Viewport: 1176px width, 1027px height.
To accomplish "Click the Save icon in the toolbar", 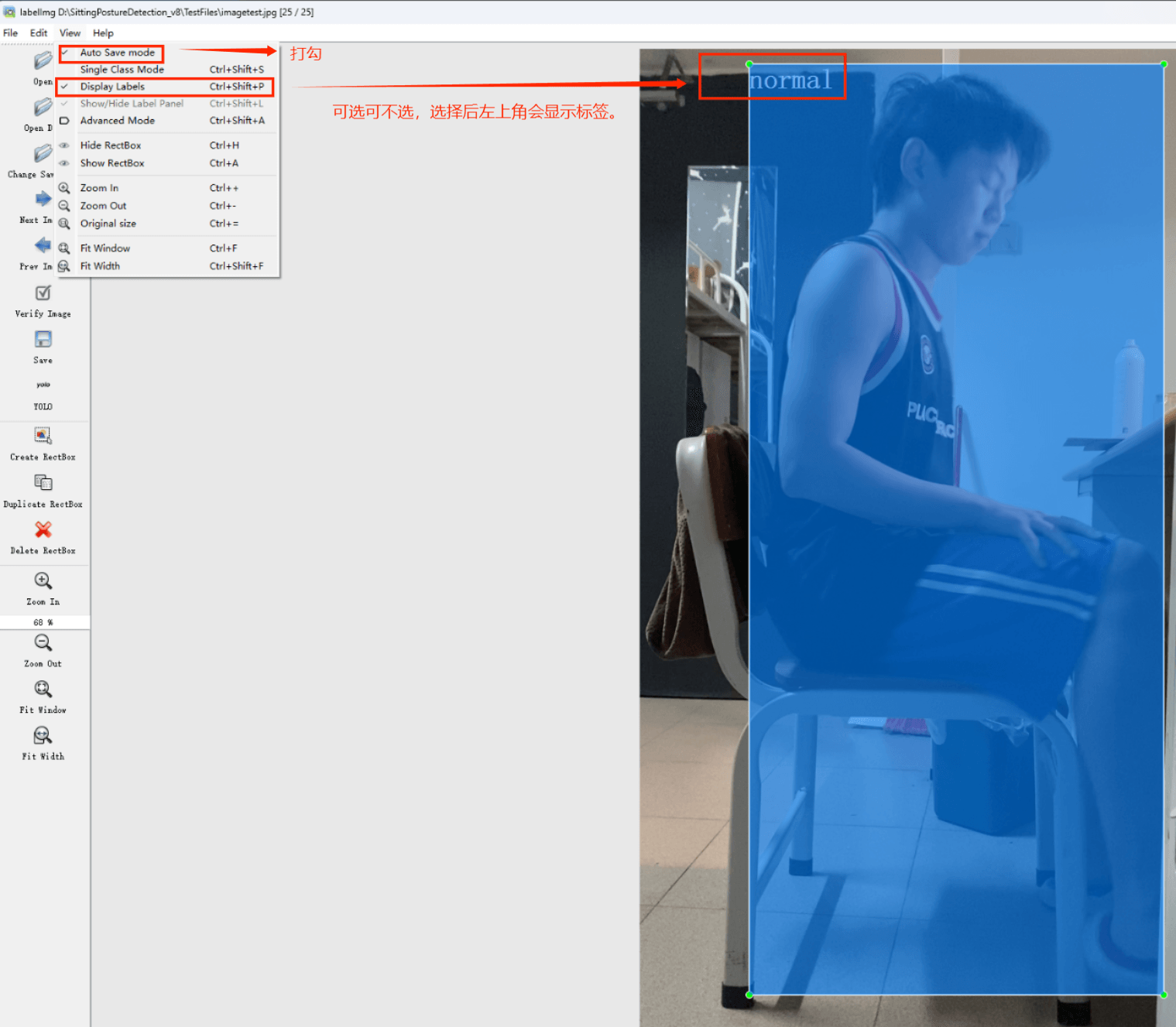I will [43, 341].
